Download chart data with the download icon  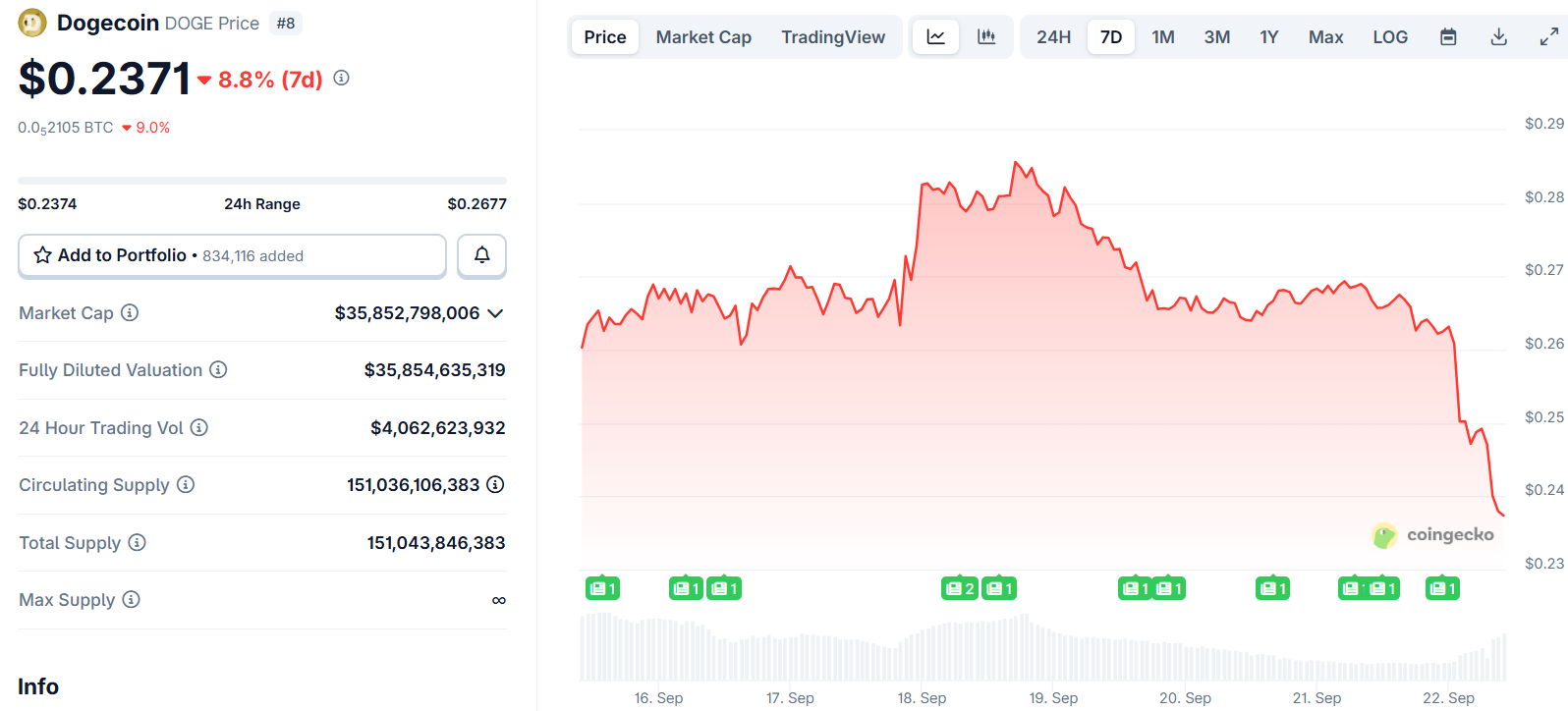tap(1498, 37)
